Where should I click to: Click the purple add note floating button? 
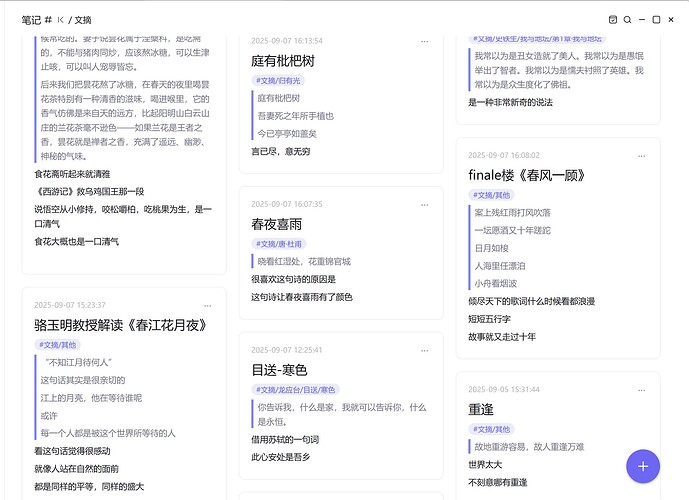click(642, 466)
